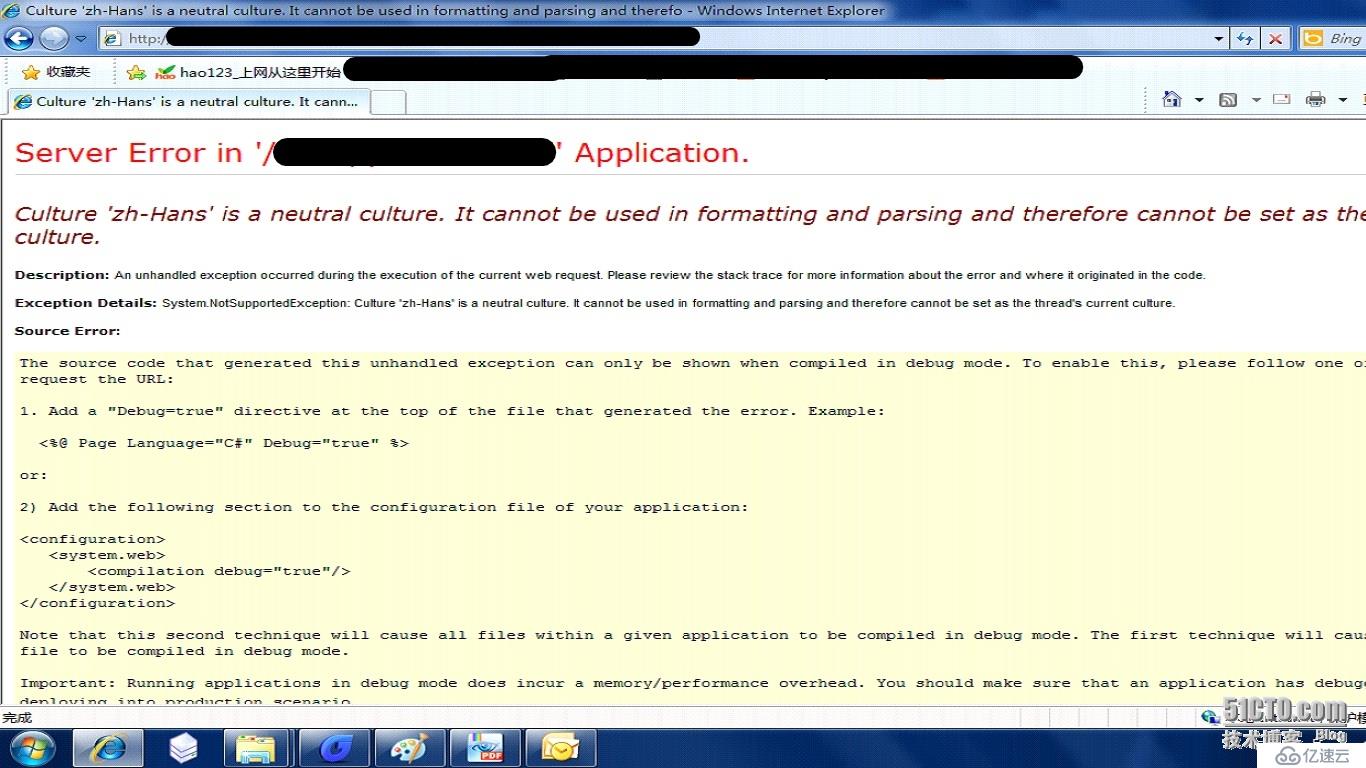Click the RSS feeds icon
1366x768 pixels.
[1228, 100]
